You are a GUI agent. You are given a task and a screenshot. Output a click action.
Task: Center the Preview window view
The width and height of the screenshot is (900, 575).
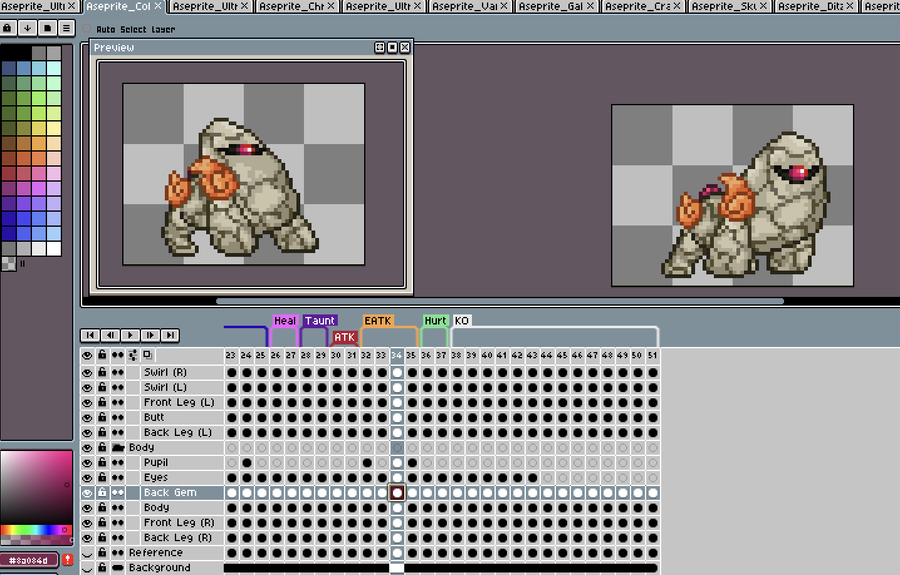click(x=379, y=48)
